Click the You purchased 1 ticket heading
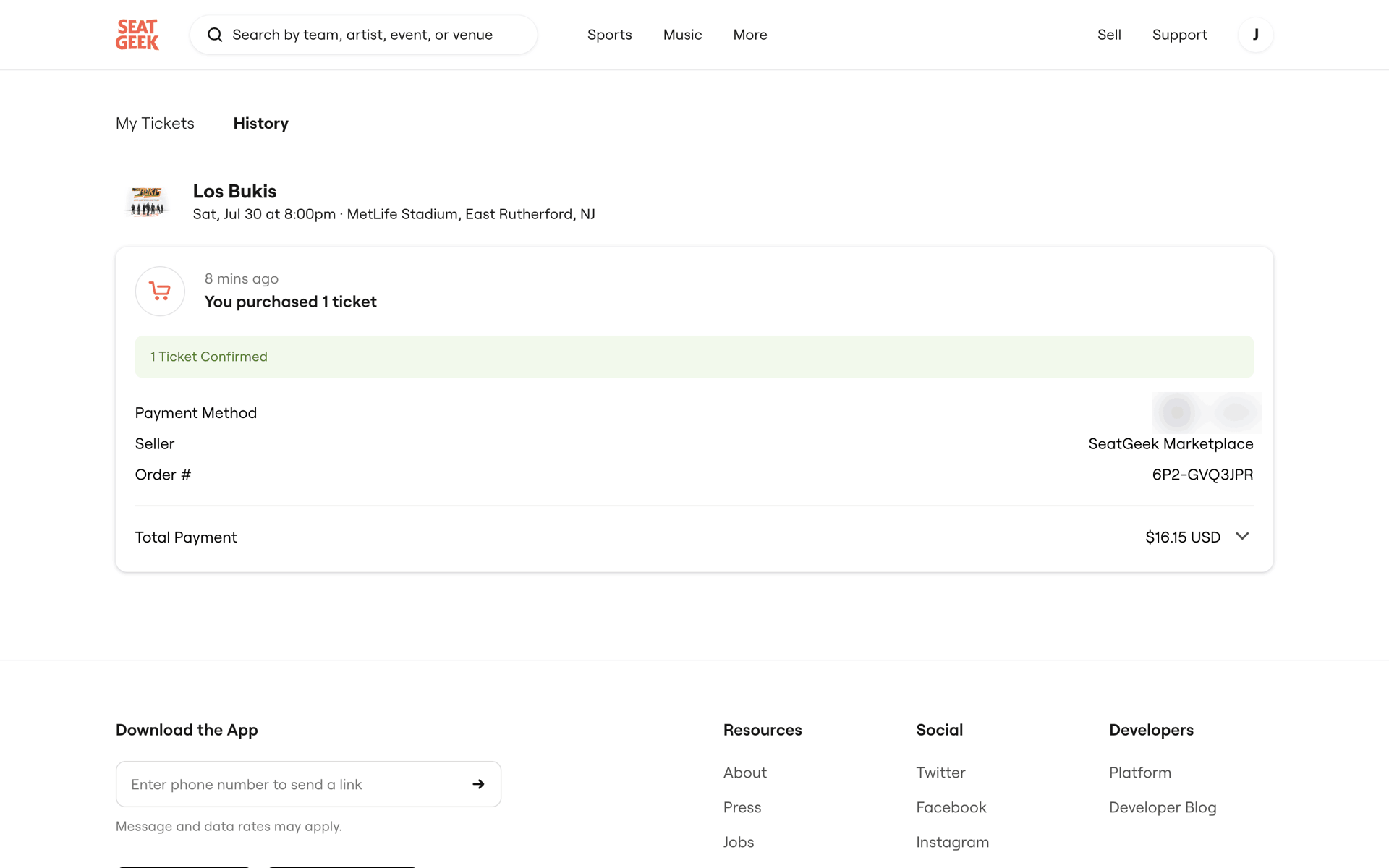1389x868 pixels. coord(290,302)
